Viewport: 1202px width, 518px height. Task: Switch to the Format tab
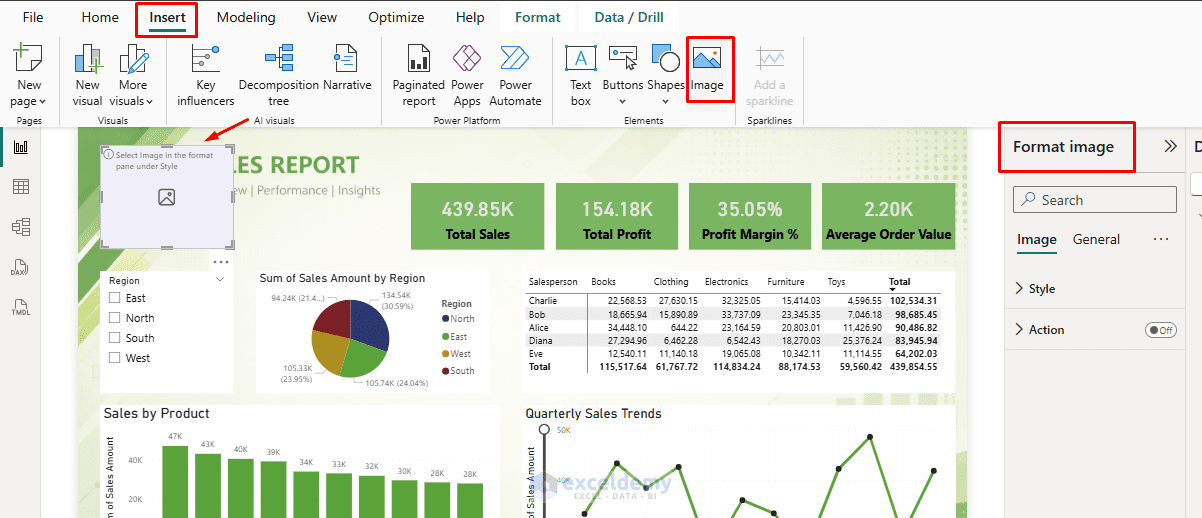pyautogui.click(x=538, y=17)
